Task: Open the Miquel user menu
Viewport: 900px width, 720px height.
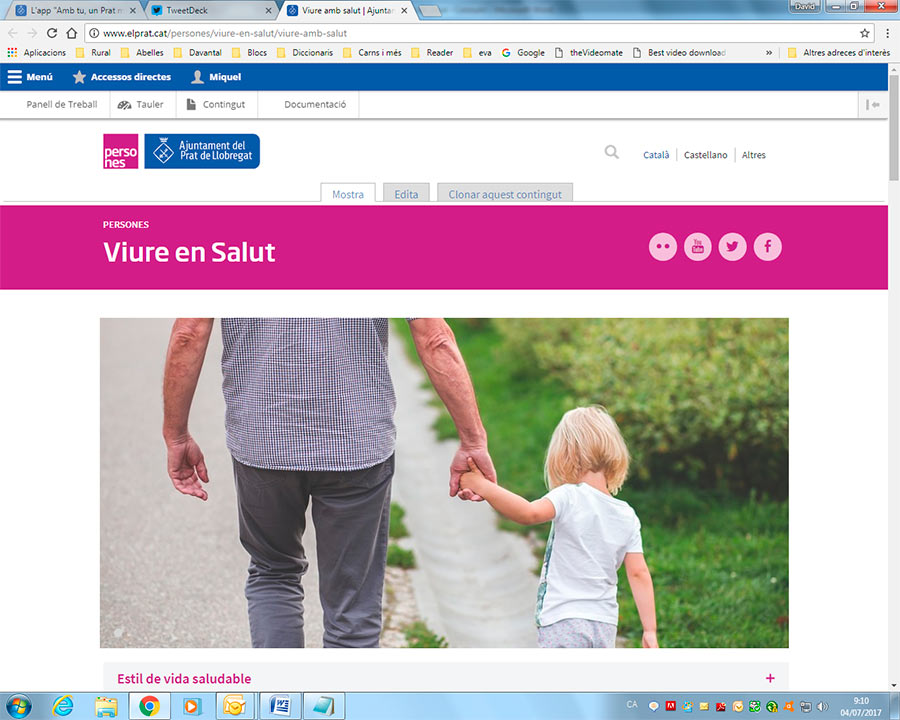Action: [x=215, y=77]
